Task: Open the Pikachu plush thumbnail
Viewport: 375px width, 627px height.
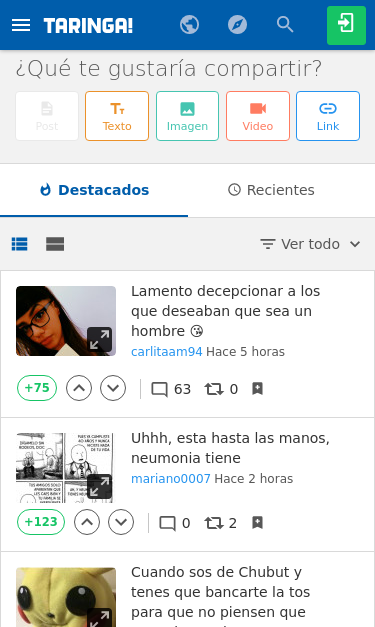Action: pyautogui.click(x=66, y=597)
